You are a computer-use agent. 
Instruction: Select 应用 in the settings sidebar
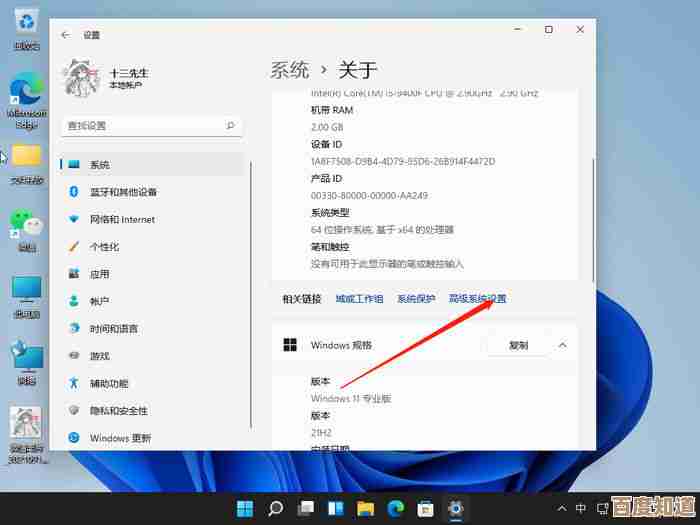pos(99,274)
